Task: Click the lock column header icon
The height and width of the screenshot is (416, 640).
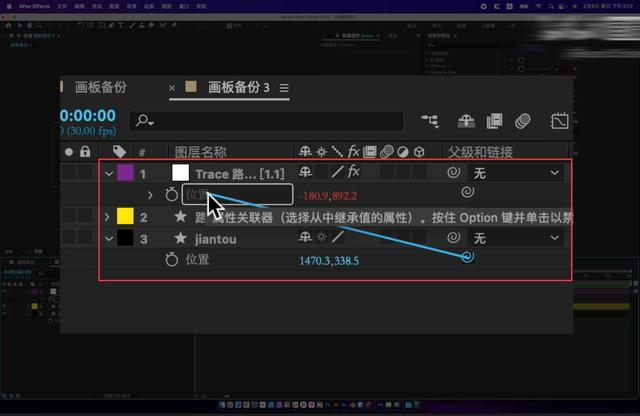Action: [x=85, y=151]
